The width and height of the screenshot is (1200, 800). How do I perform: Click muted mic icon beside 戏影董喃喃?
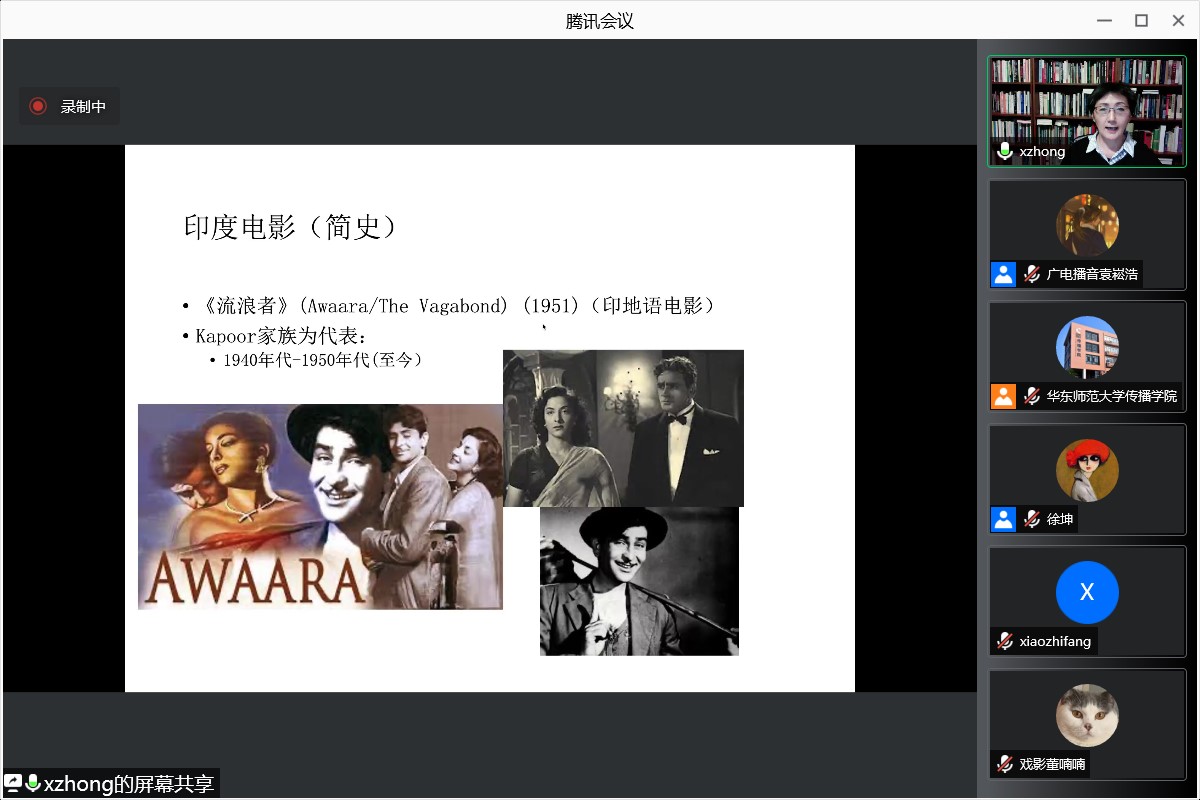tap(1005, 764)
